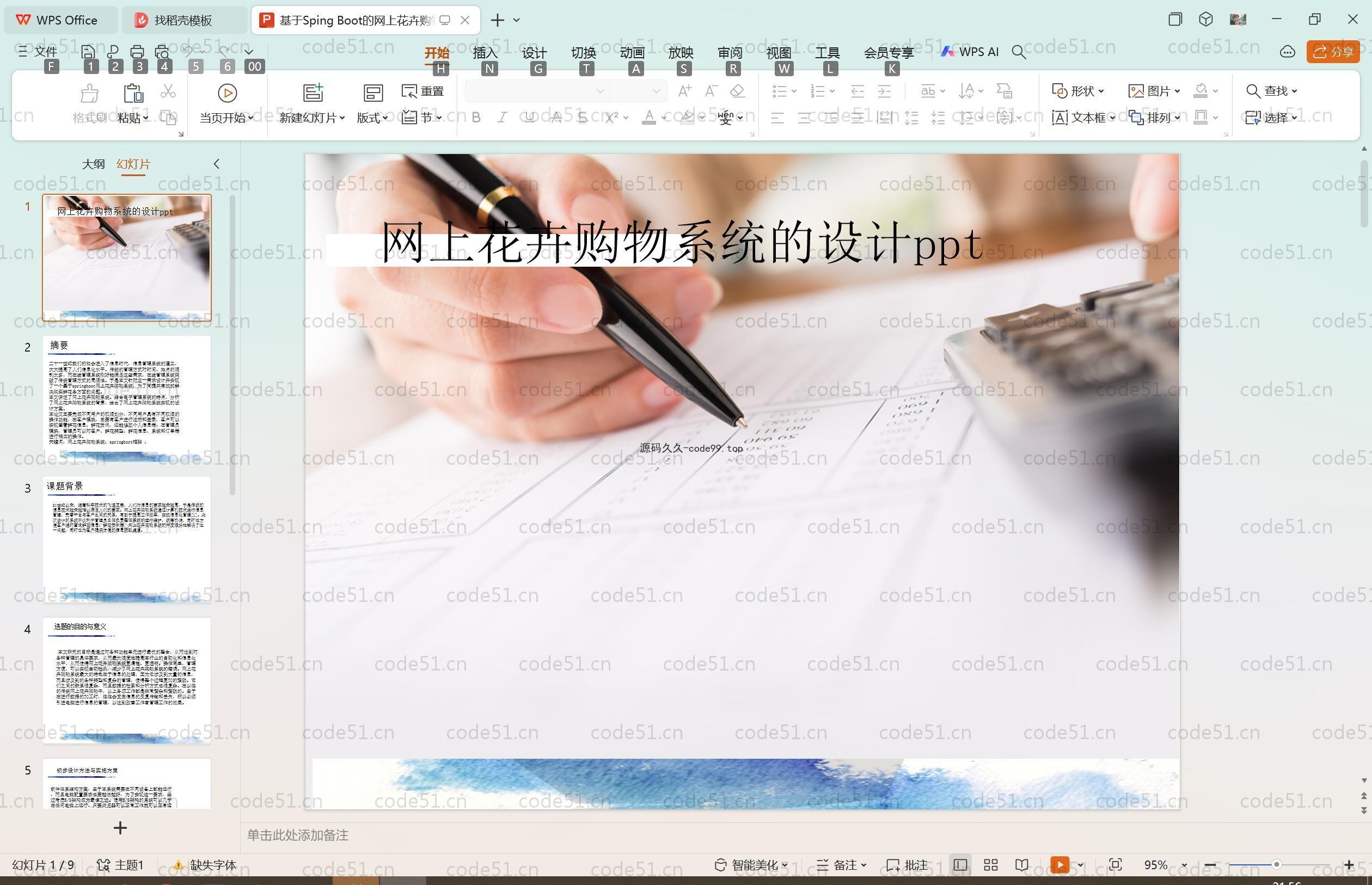
Task: Click the 缺失字体 missing fonts warning
Action: (x=205, y=865)
